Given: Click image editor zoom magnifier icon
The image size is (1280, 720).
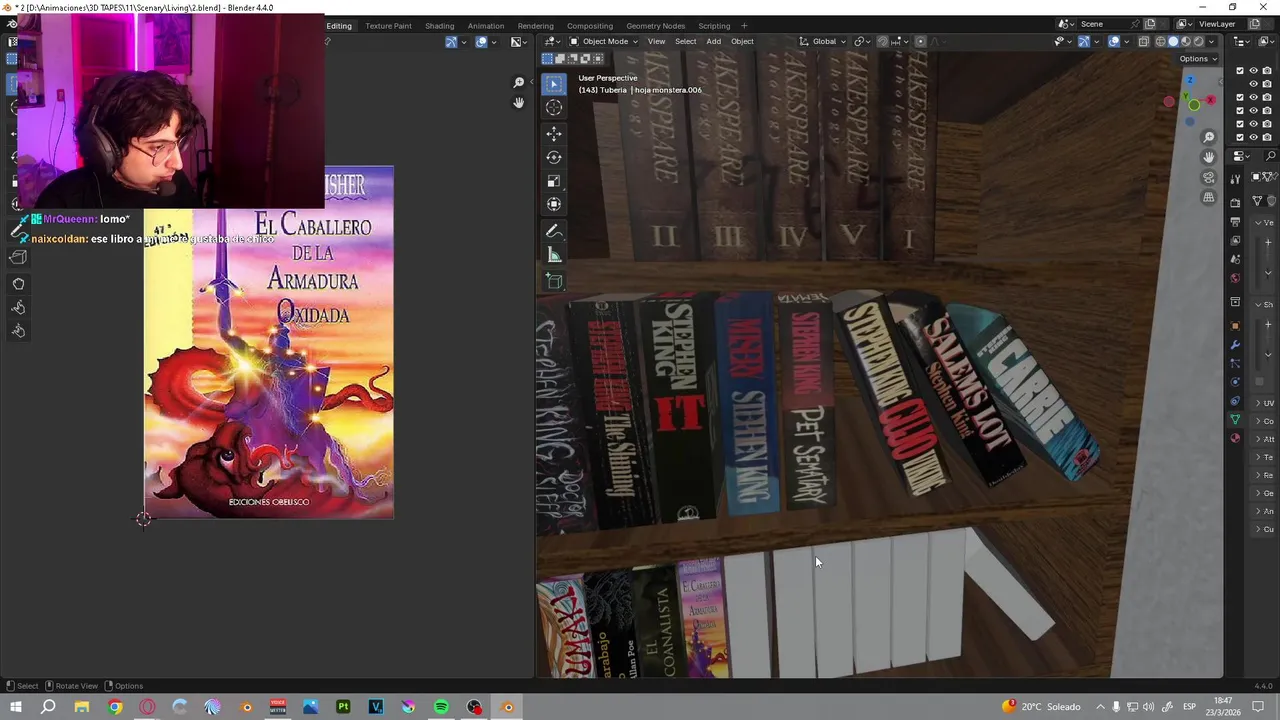Looking at the screenshot, I should (x=518, y=83).
